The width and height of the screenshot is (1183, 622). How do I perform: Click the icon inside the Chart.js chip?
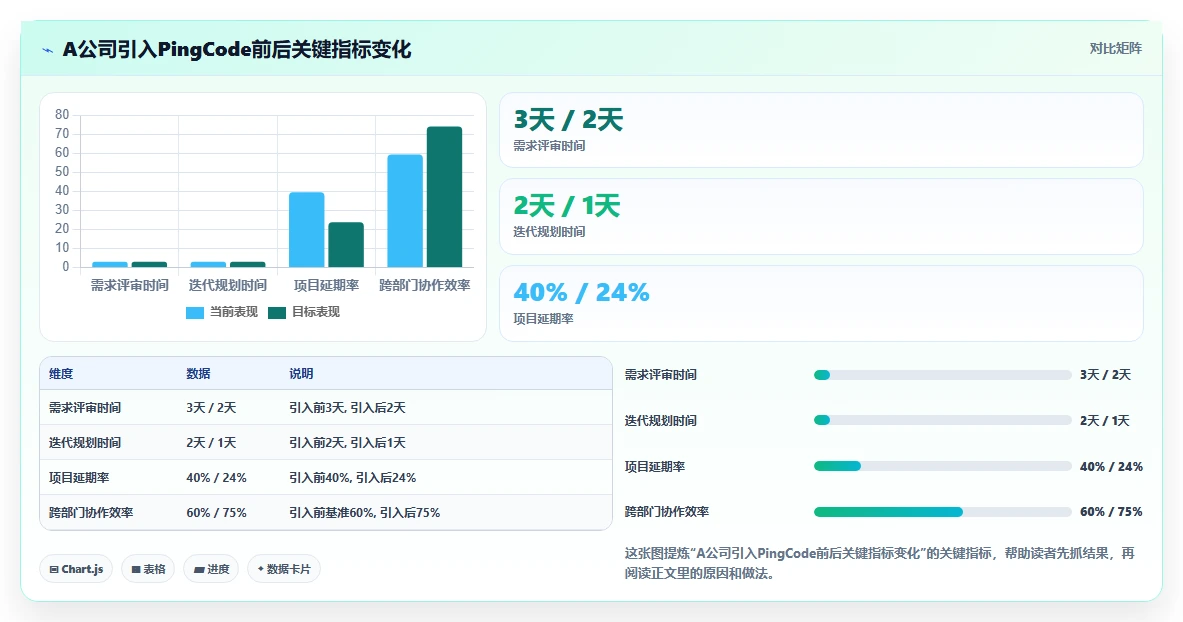pyautogui.click(x=54, y=570)
